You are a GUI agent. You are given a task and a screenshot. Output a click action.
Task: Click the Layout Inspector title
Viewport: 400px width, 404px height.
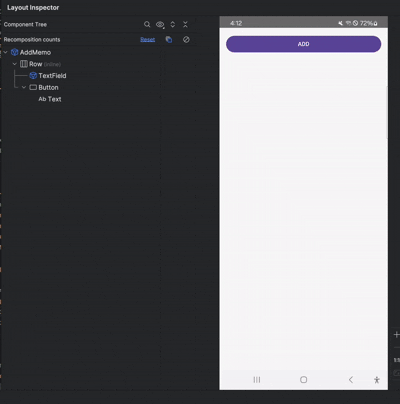[33, 7]
